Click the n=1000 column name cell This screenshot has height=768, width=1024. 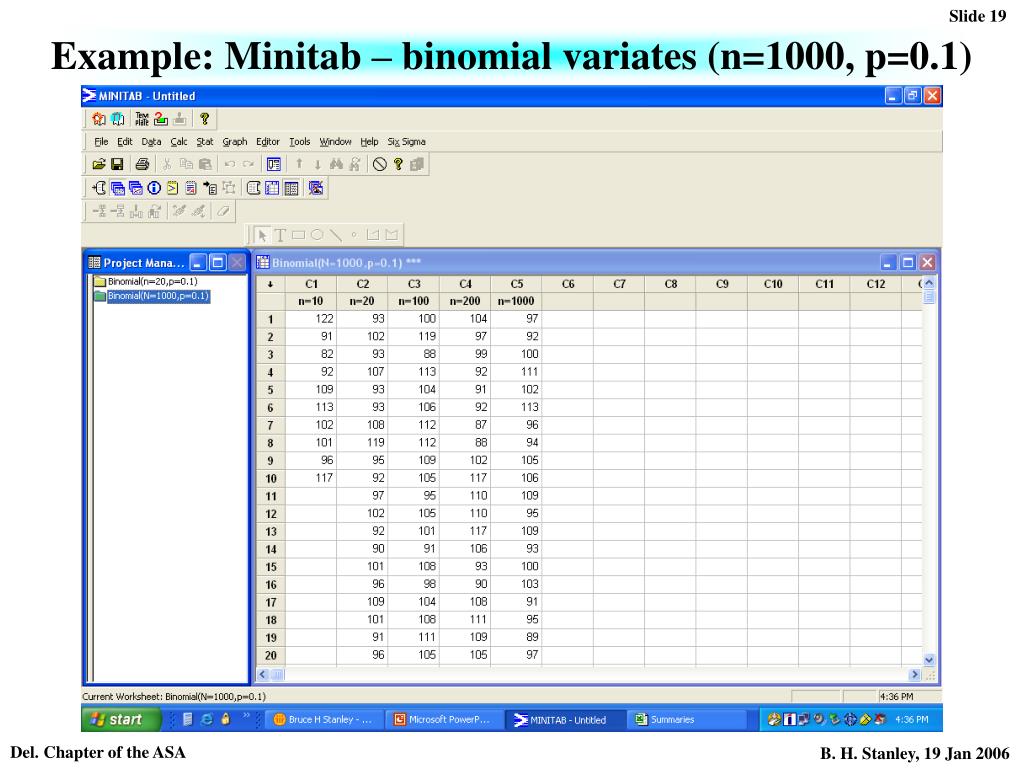coord(516,301)
